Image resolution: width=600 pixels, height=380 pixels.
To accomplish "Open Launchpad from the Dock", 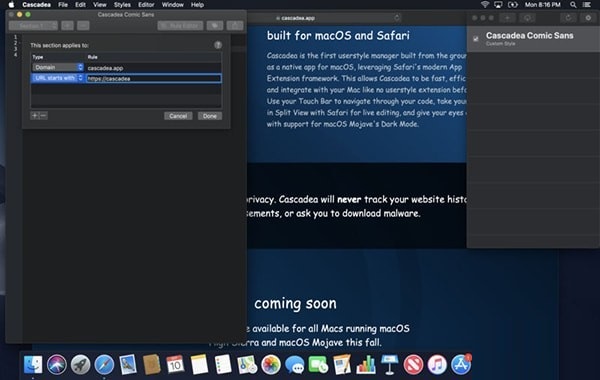I will [80, 364].
